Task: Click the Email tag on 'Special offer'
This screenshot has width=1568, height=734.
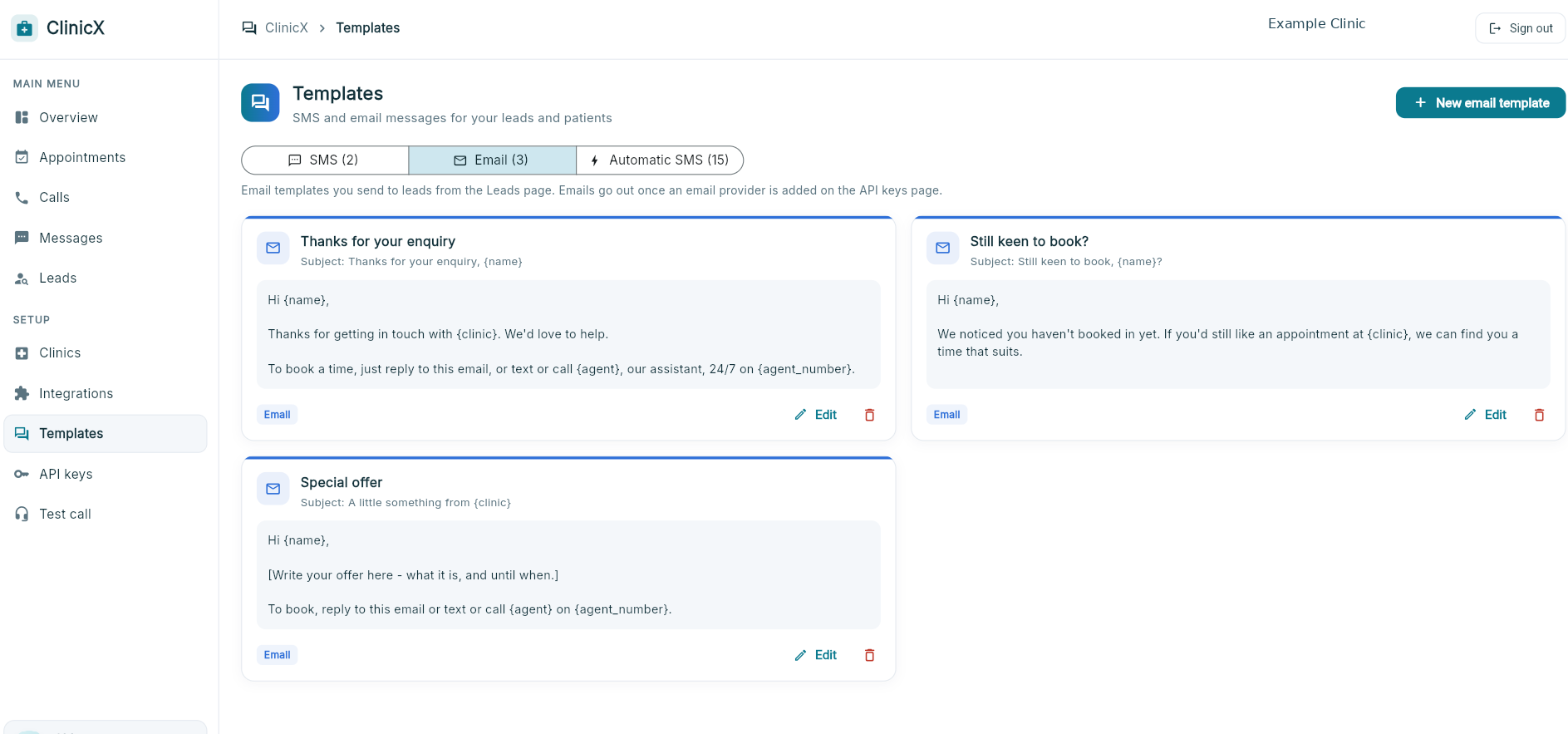Action: [x=278, y=655]
